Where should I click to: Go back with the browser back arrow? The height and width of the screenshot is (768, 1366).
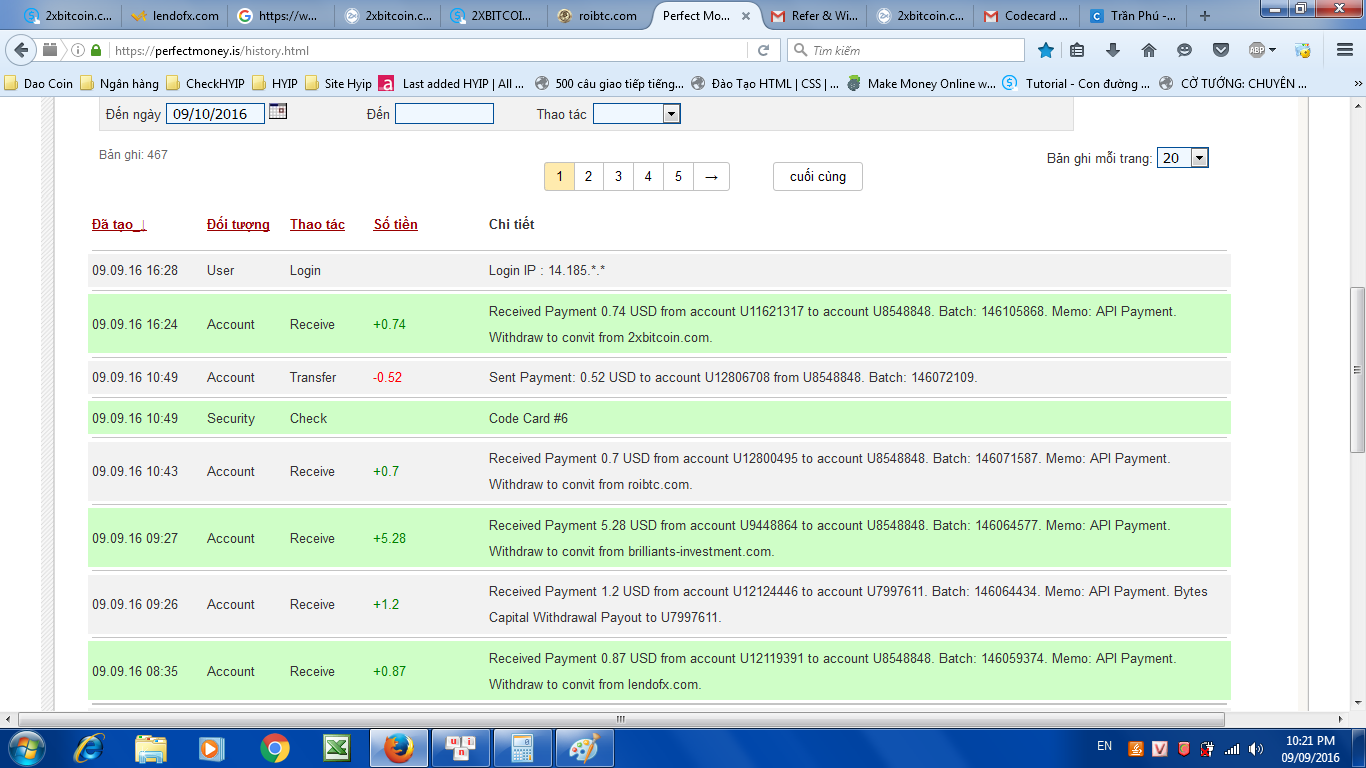pos(22,50)
